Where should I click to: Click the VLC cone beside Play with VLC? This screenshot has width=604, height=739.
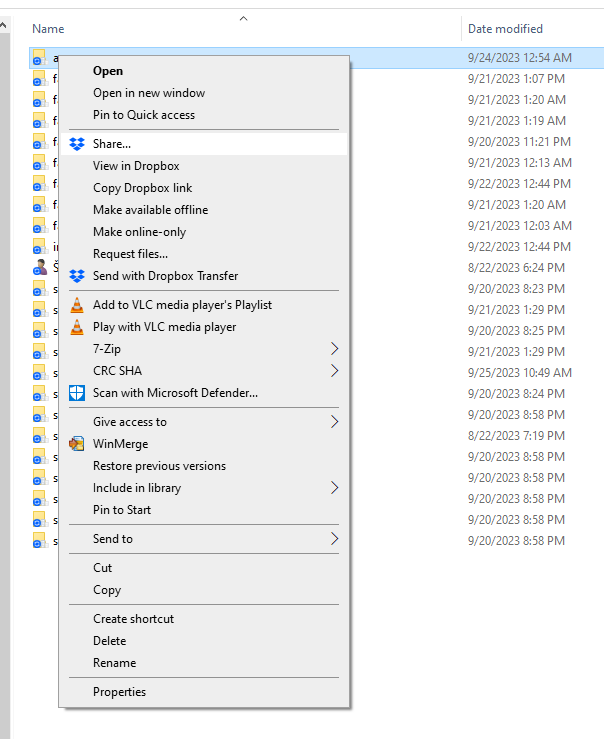(x=77, y=327)
